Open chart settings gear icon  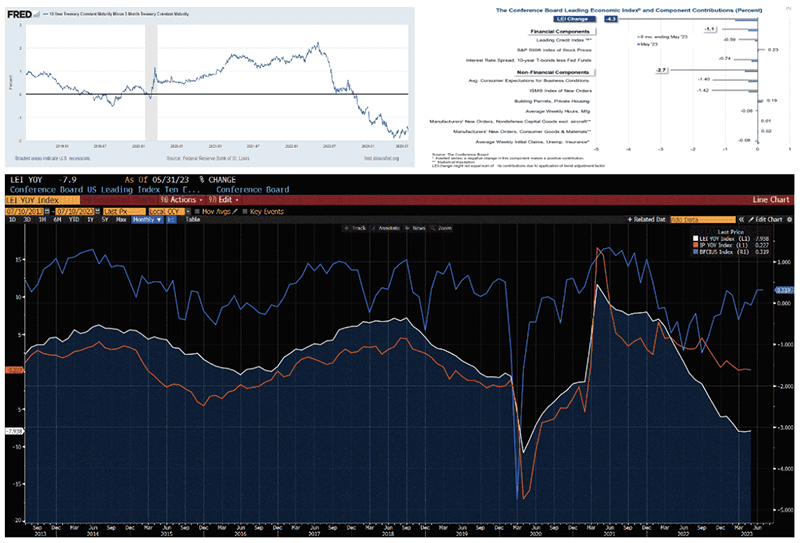point(789,219)
